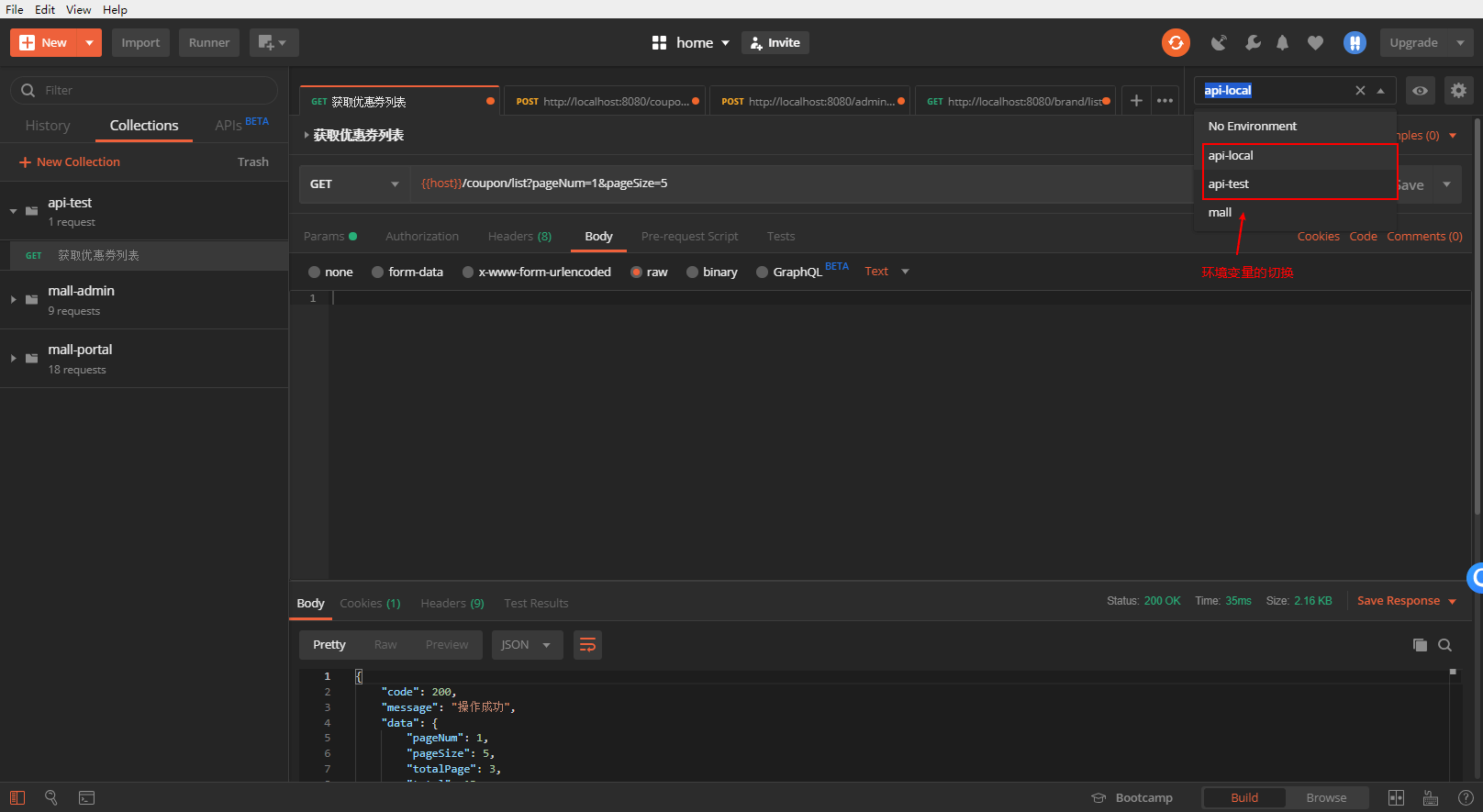Open the GET method dropdown
The image size is (1483, 812).
[x=354, y=184]
